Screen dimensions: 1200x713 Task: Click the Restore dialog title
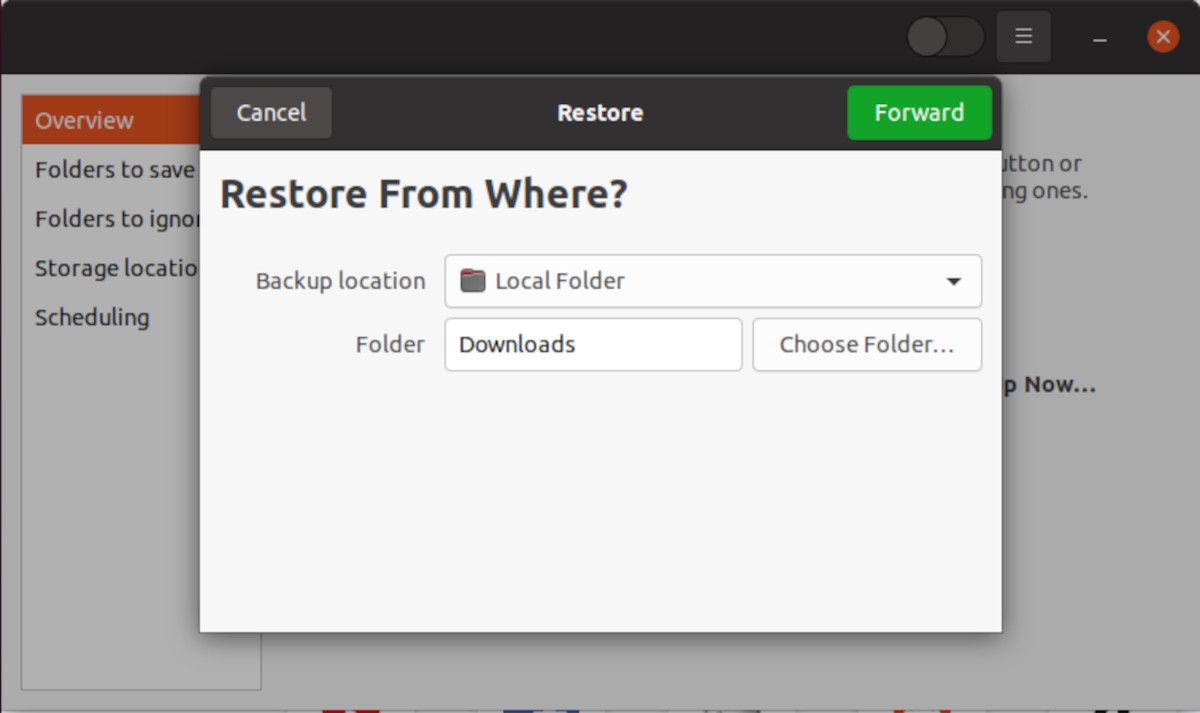coord(600,112)
